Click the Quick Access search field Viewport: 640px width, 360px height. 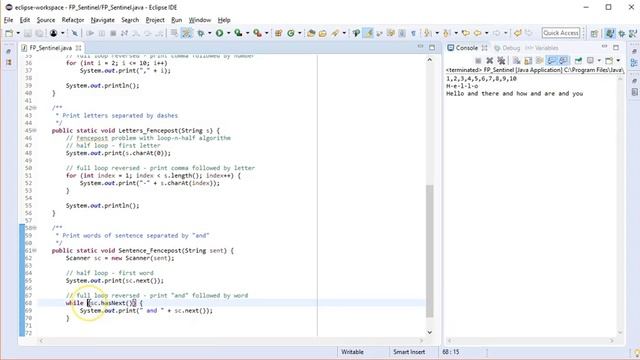tap(561, 33)
